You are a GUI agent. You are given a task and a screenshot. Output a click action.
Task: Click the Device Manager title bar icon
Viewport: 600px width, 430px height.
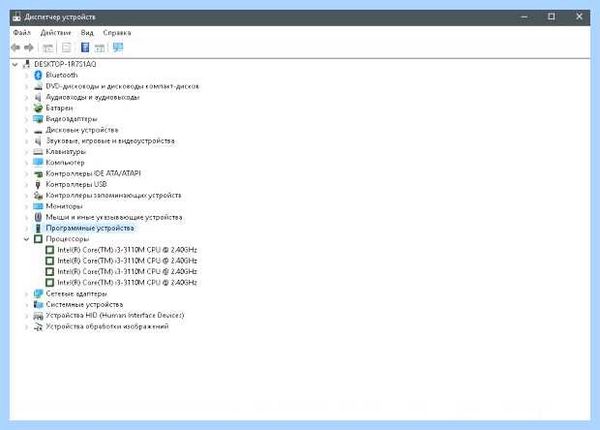click(16, 17)
